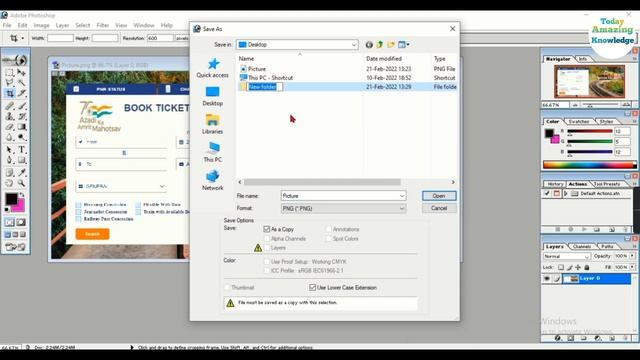Screen dimensions: 640x360
Task: Expand the Default Actions.atn set
Action: [x=565, y=193]
